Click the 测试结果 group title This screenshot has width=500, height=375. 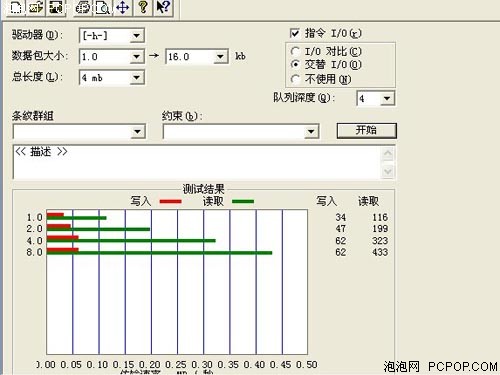pyautogui.click(x=203, y=189)
